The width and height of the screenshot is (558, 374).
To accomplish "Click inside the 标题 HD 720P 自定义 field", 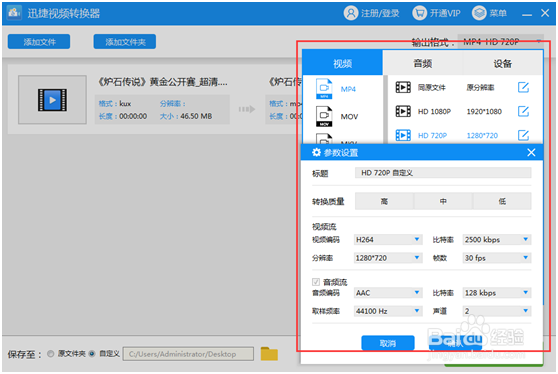I will (443, 173).
